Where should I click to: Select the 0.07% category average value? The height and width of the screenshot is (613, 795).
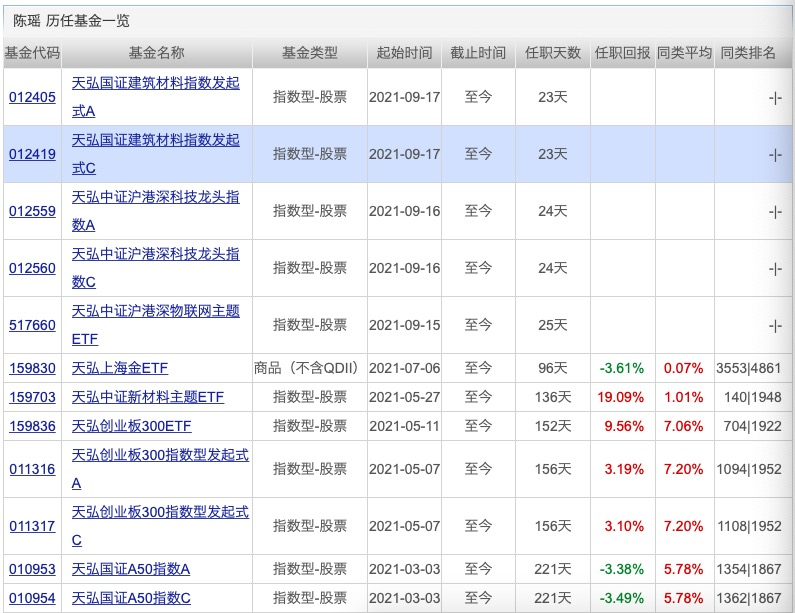click(683, 368)
